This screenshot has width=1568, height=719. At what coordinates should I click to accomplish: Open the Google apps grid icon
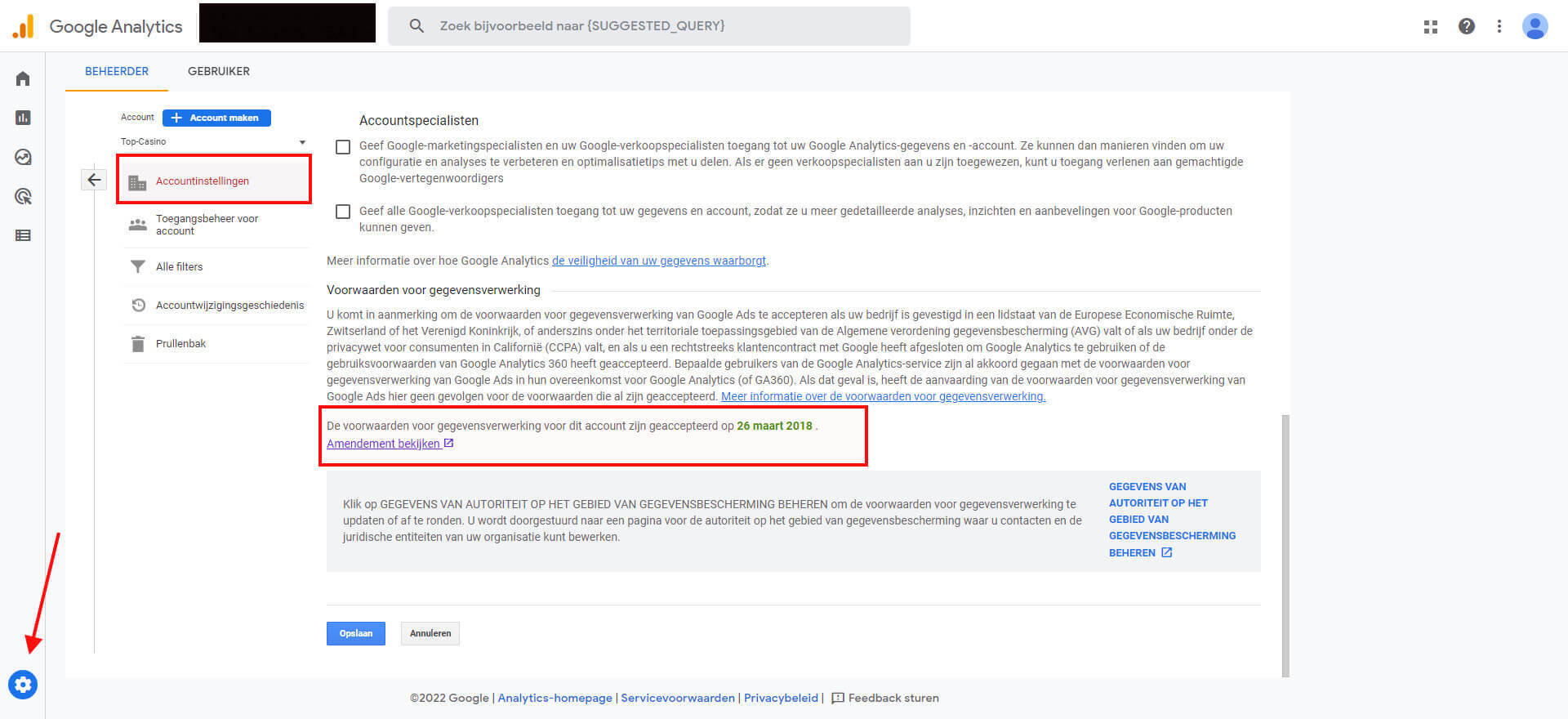coord(1431,26)
